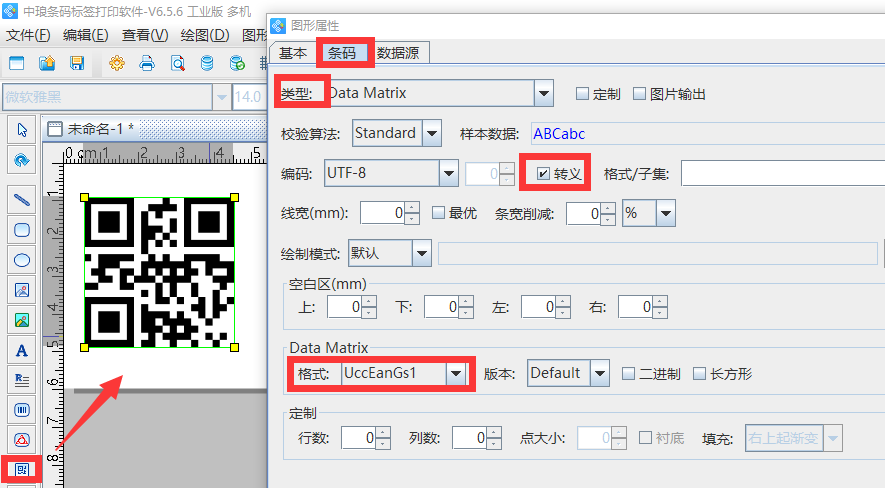
Task: Select the Line drawing tool
Action: click(x=22, y=200)
